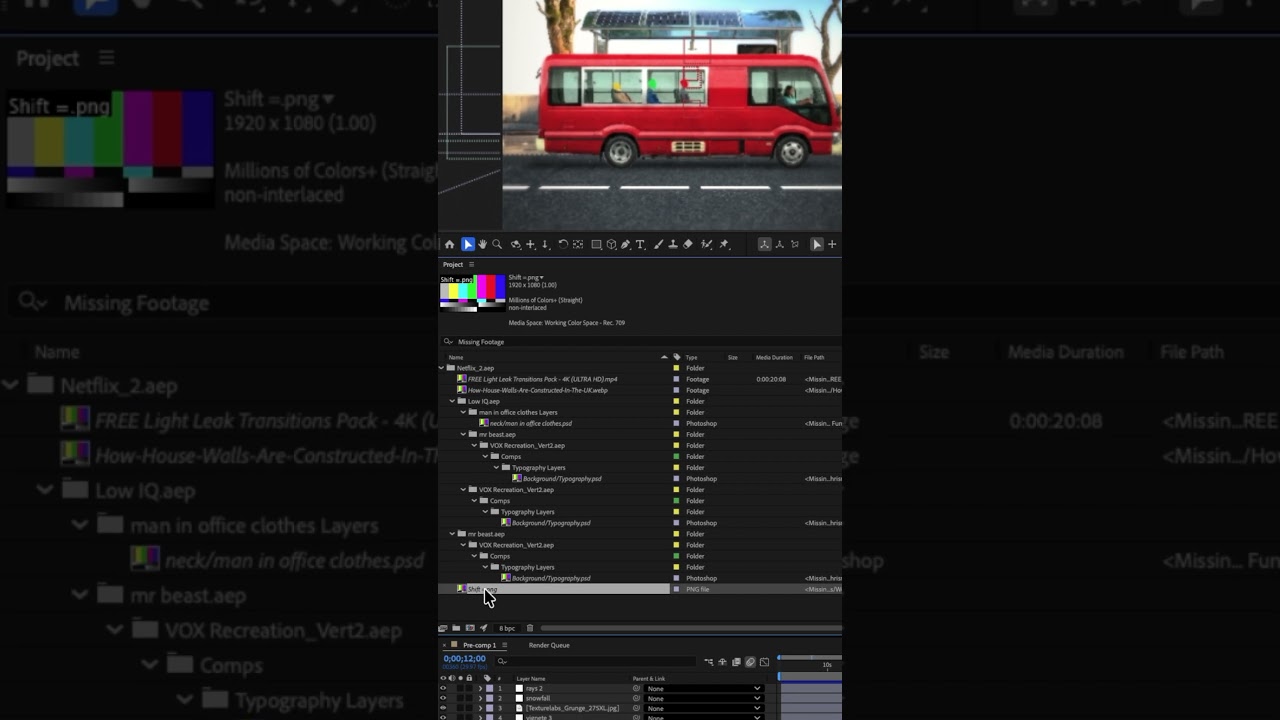
Task: Click the interpret footage icon at panel bottom
Action: pyautogui.click(x=442, y=628)
